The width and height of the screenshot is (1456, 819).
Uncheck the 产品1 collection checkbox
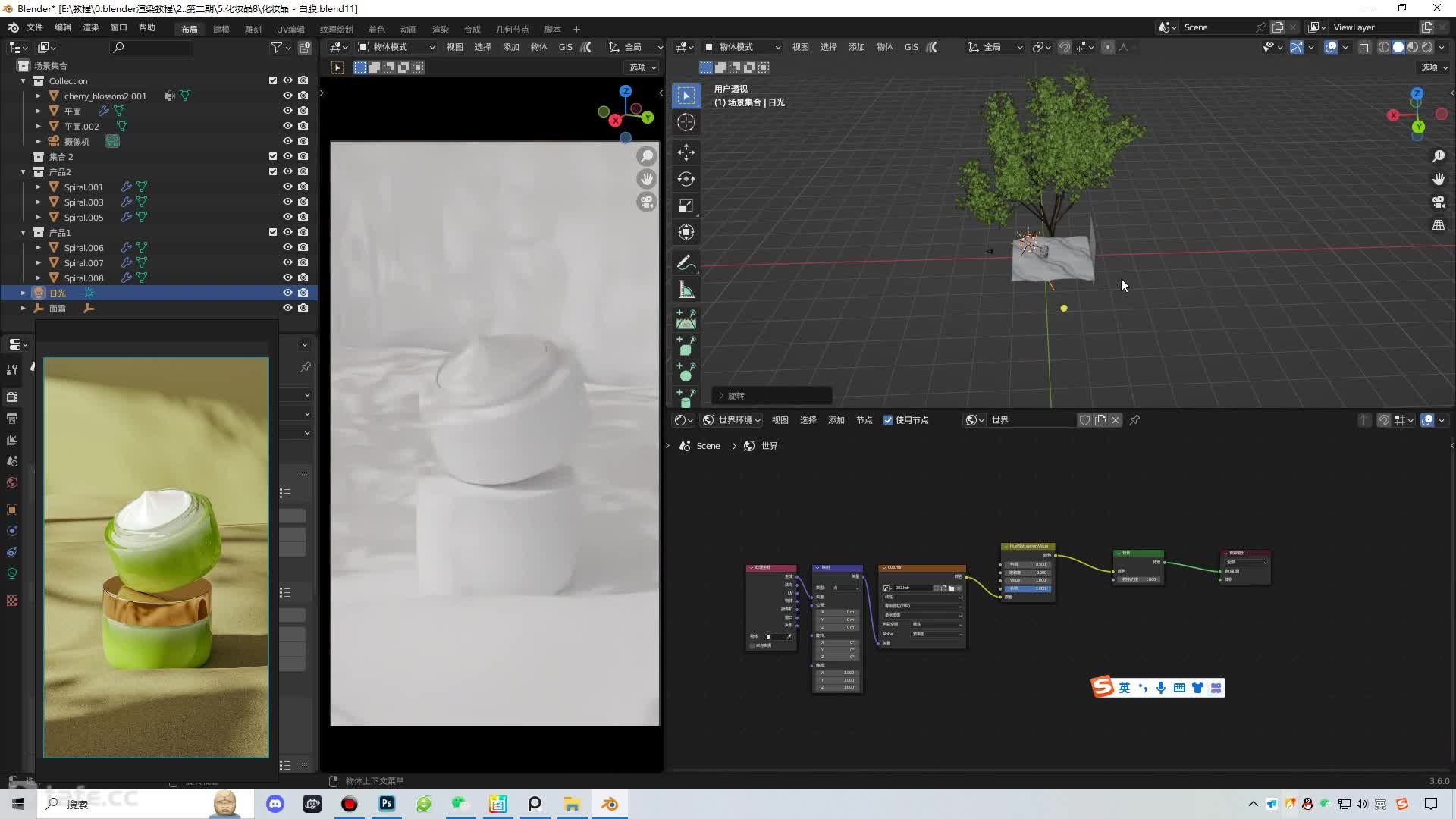click(x=273, y=232)
